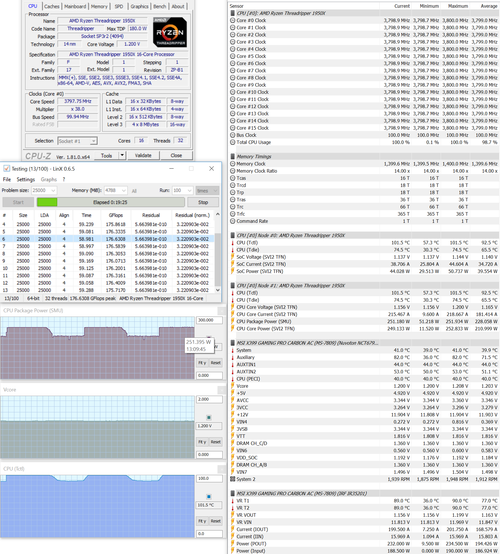This screenshot has height=554, width=500.
Task: Click the chip icon beside CPU [#0] Node #1 header
Action: 233,285
